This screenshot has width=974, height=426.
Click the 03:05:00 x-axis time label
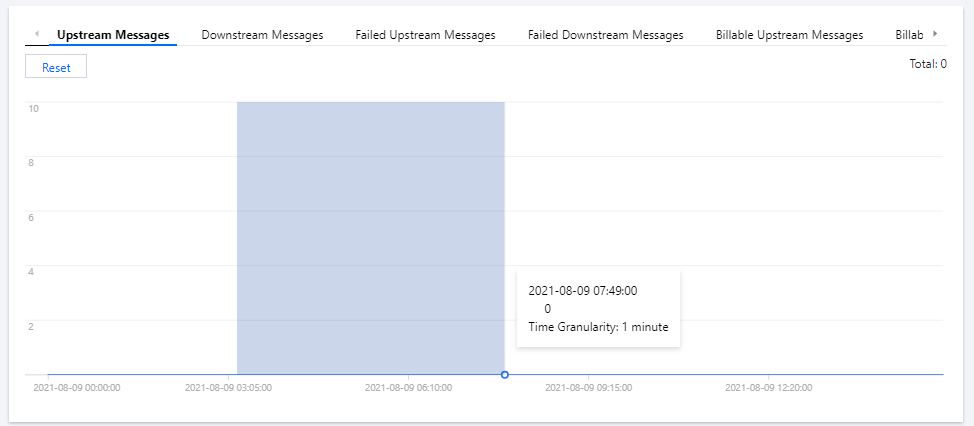(x=228, y=387)
